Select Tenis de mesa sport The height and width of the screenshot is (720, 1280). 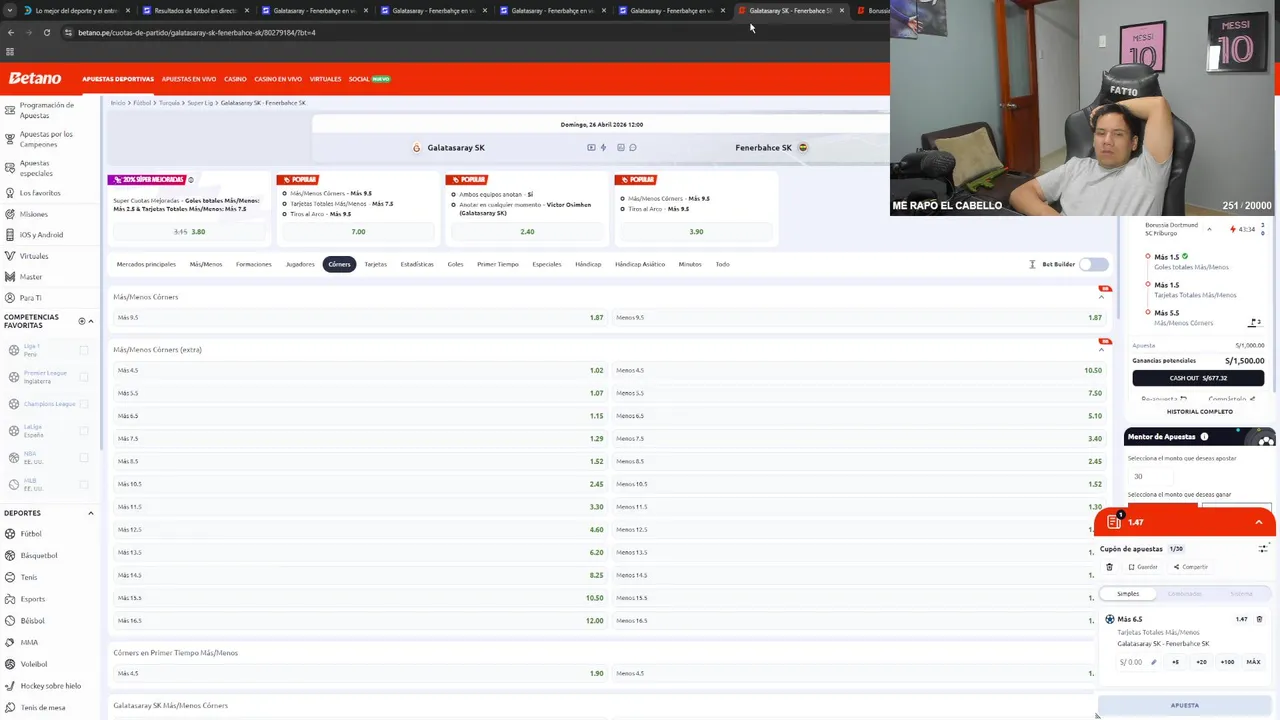click(43, 707)
